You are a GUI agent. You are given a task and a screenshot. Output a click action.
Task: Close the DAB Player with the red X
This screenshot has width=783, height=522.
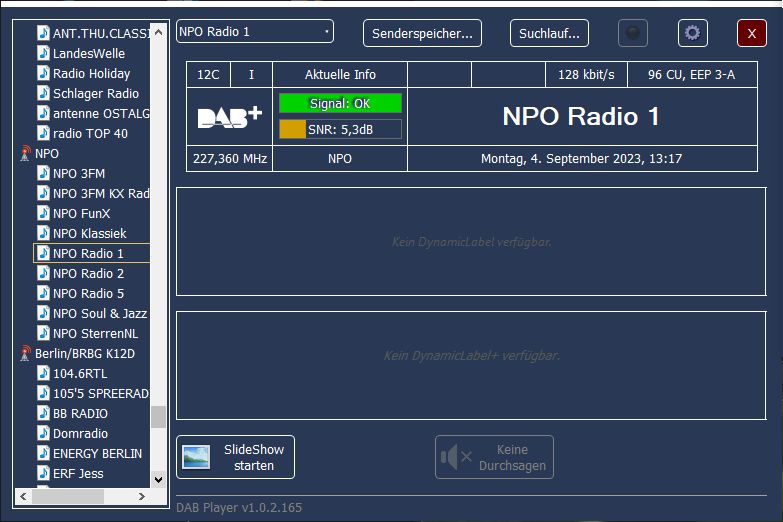click(752, 33)
